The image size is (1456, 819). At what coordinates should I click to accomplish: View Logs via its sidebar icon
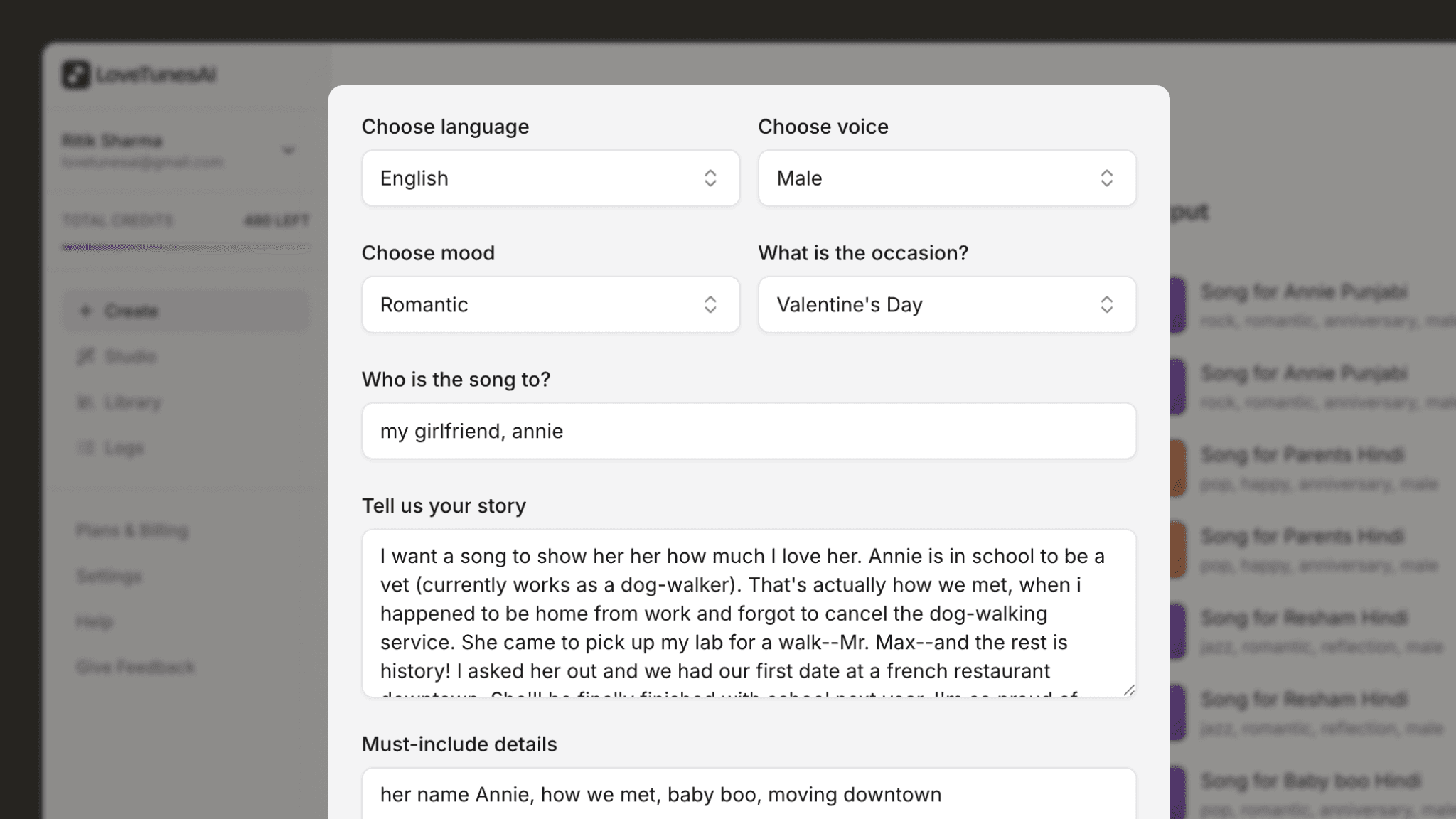pyautogui.click(x=87, y=447)
